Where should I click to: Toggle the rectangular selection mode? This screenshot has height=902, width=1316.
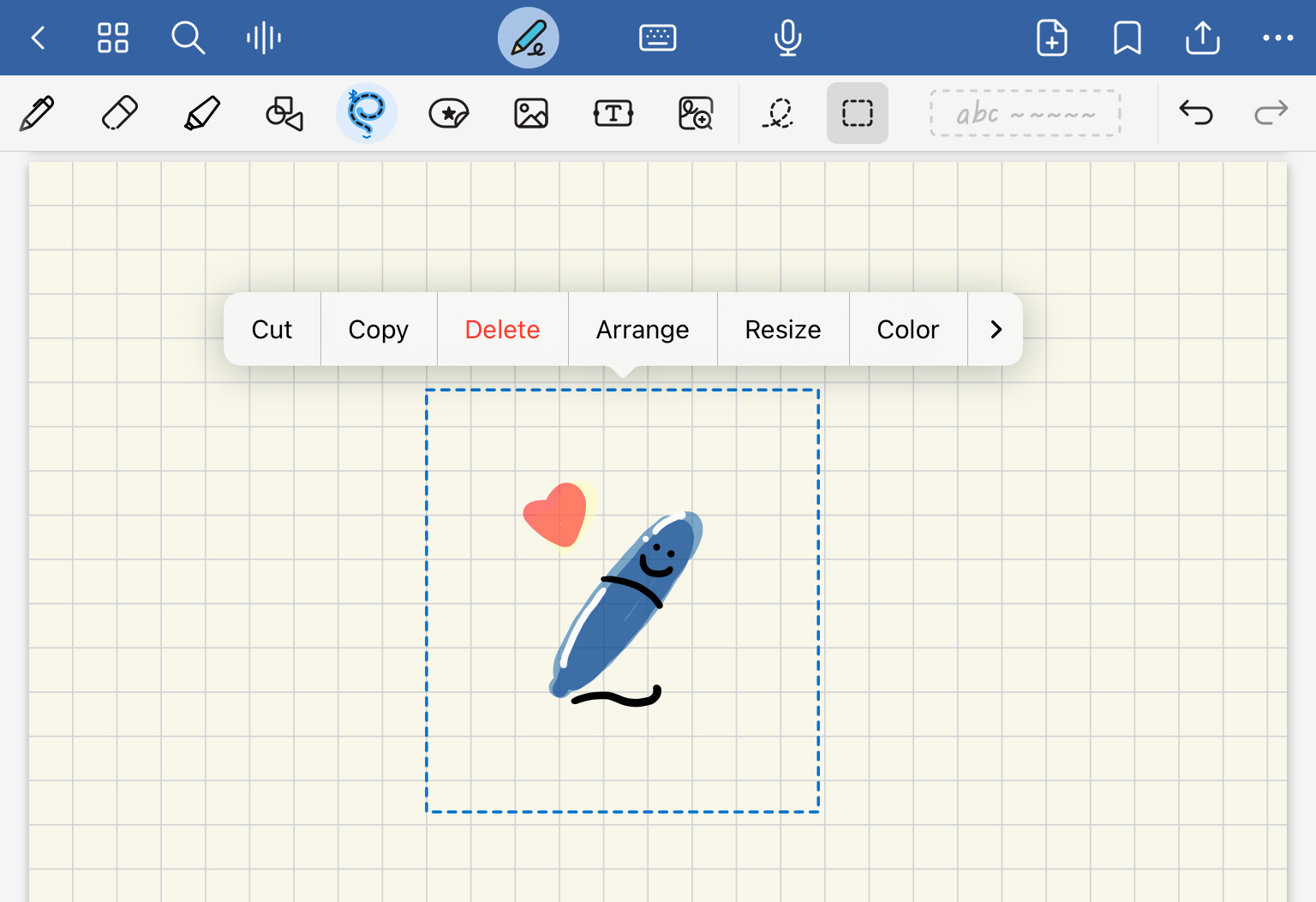[x=857, y=112]
